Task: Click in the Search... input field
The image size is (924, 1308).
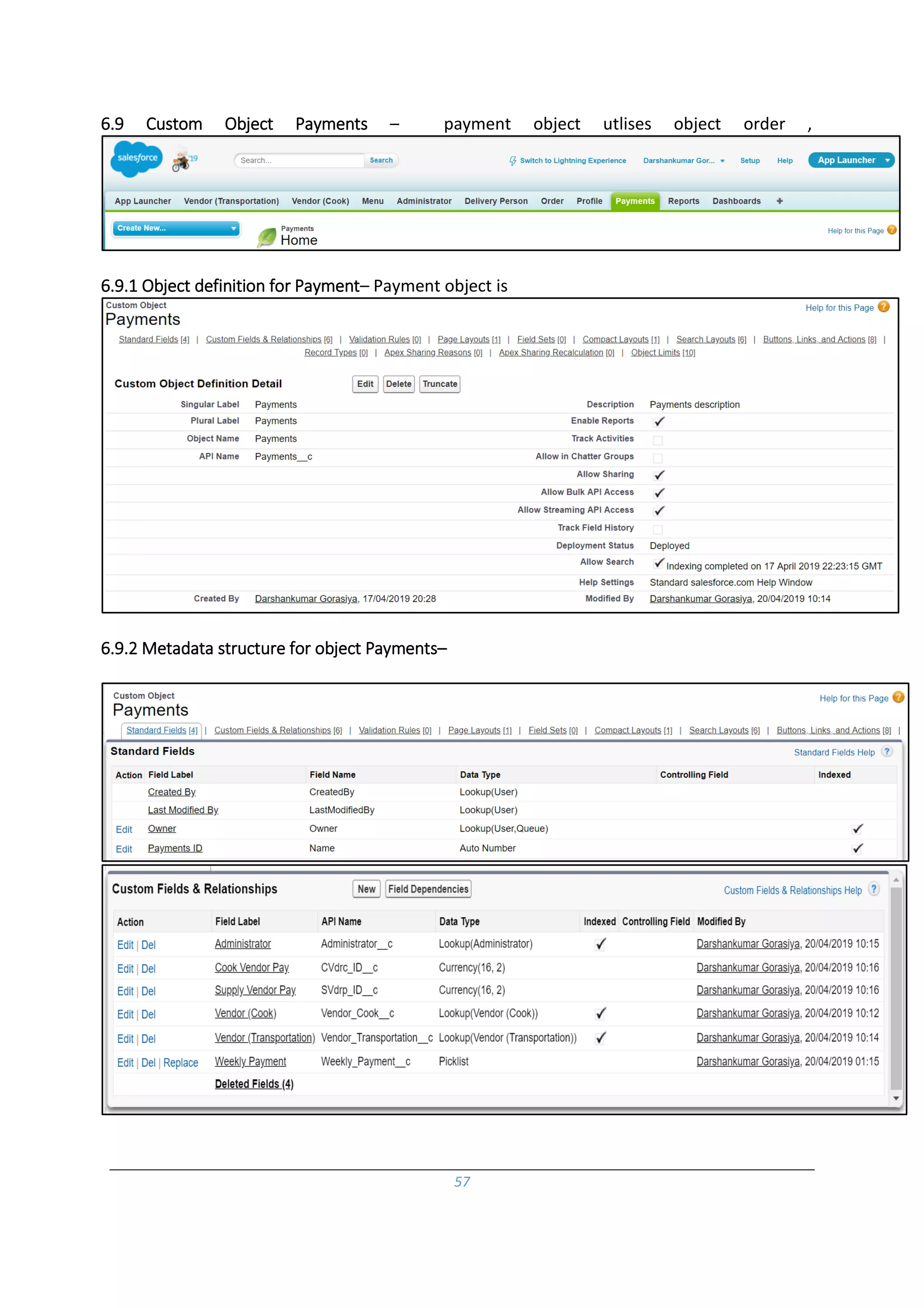Action: 299,160
